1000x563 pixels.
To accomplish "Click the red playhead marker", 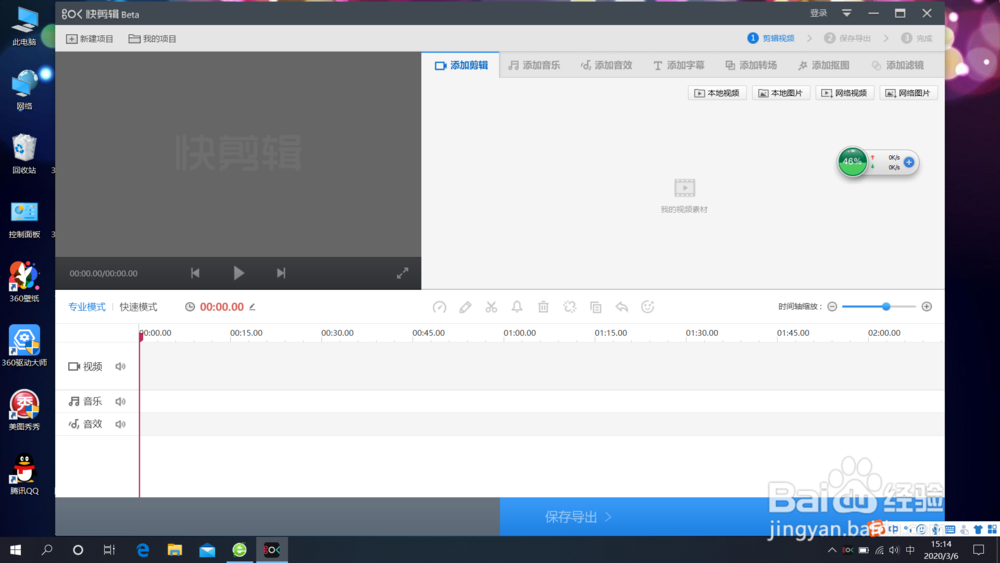I will pos(141,336).
